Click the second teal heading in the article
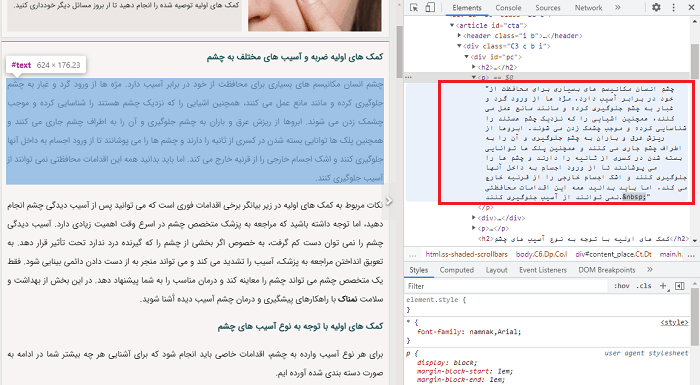 click(x=300, y=326)
